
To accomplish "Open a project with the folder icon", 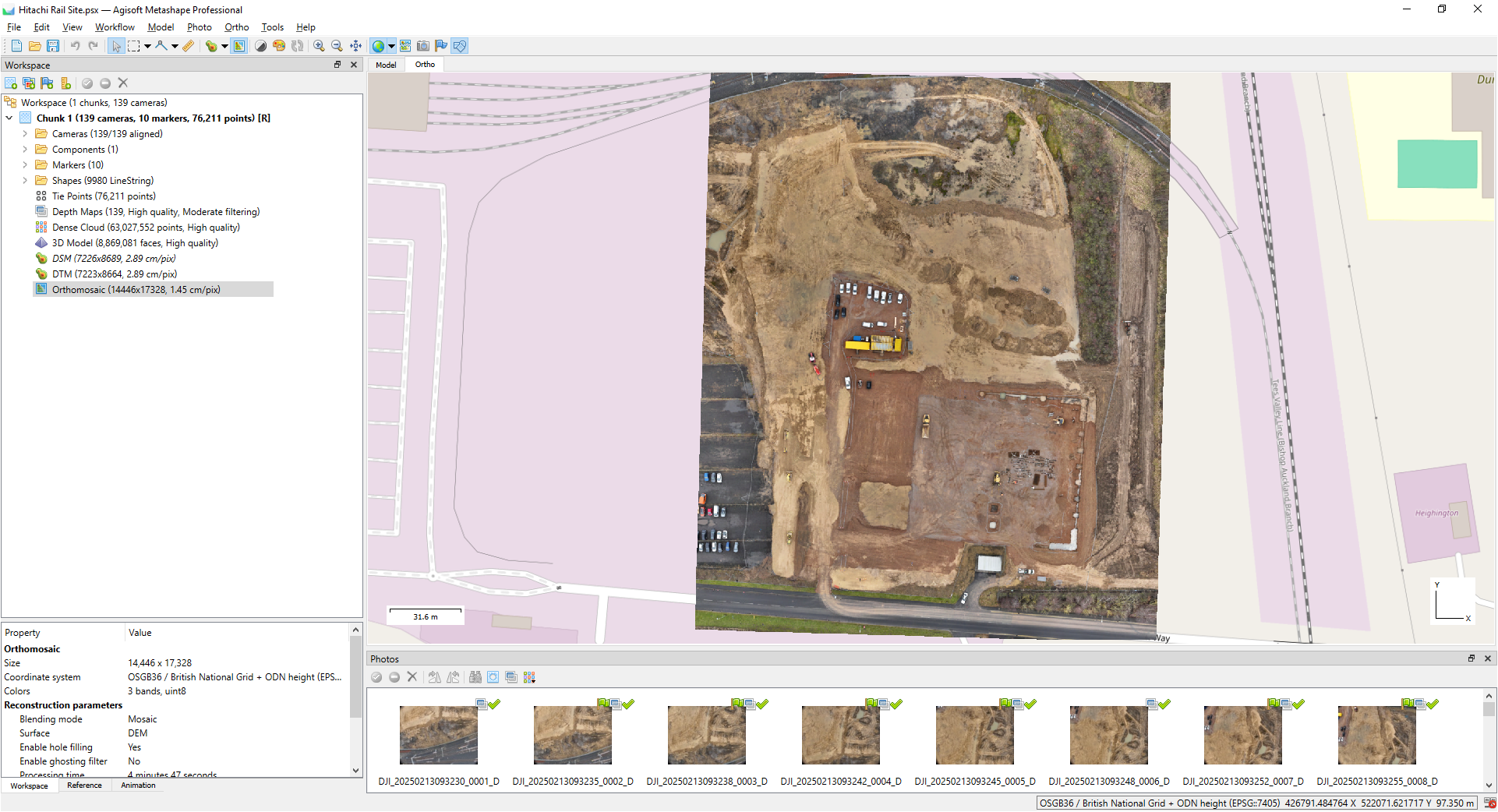I will click(x=34, y=46).
